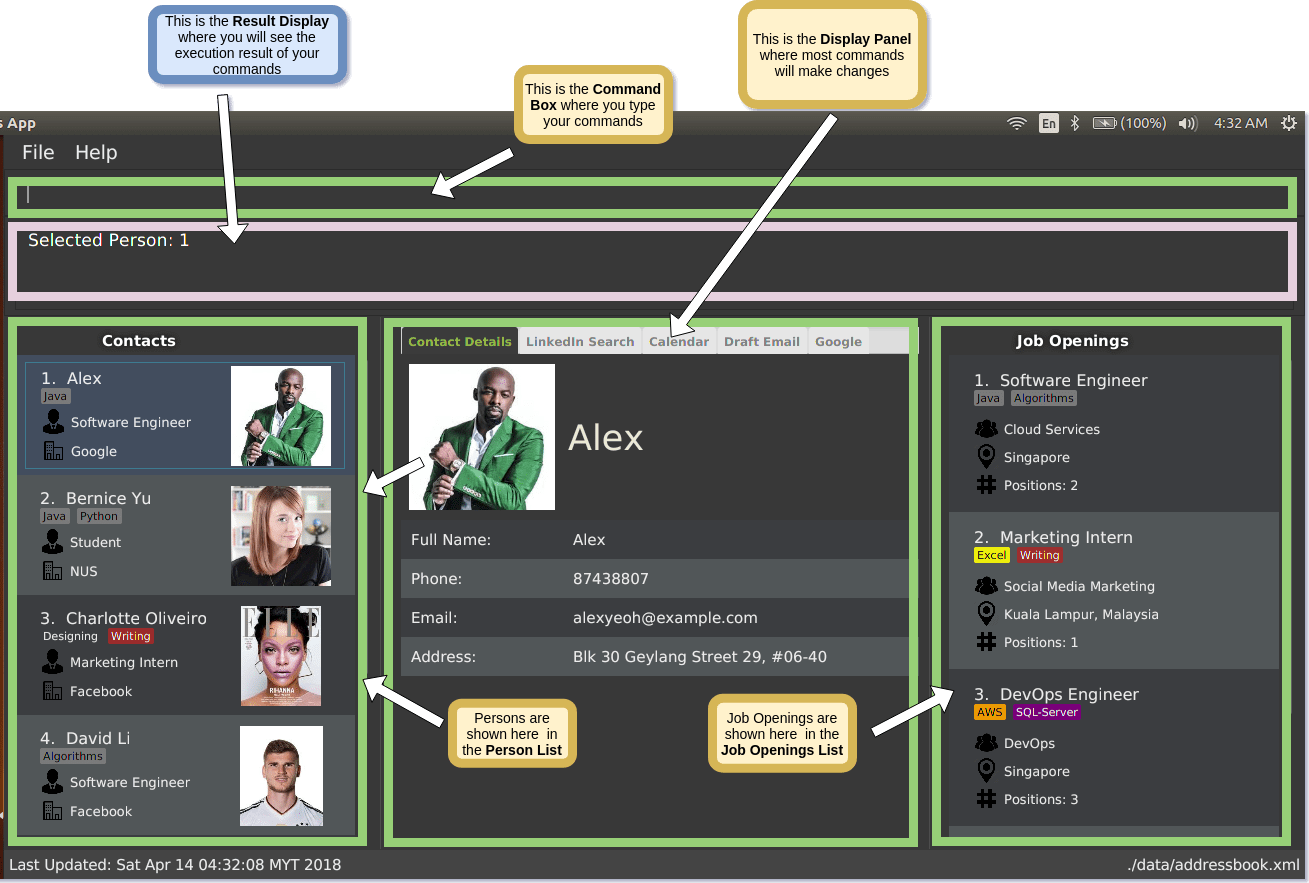The width and height of the screenshot is (1309, 883).
Task: Click the location pin beside Kuala Lampur, Malaysia
Action: (986, 614)
